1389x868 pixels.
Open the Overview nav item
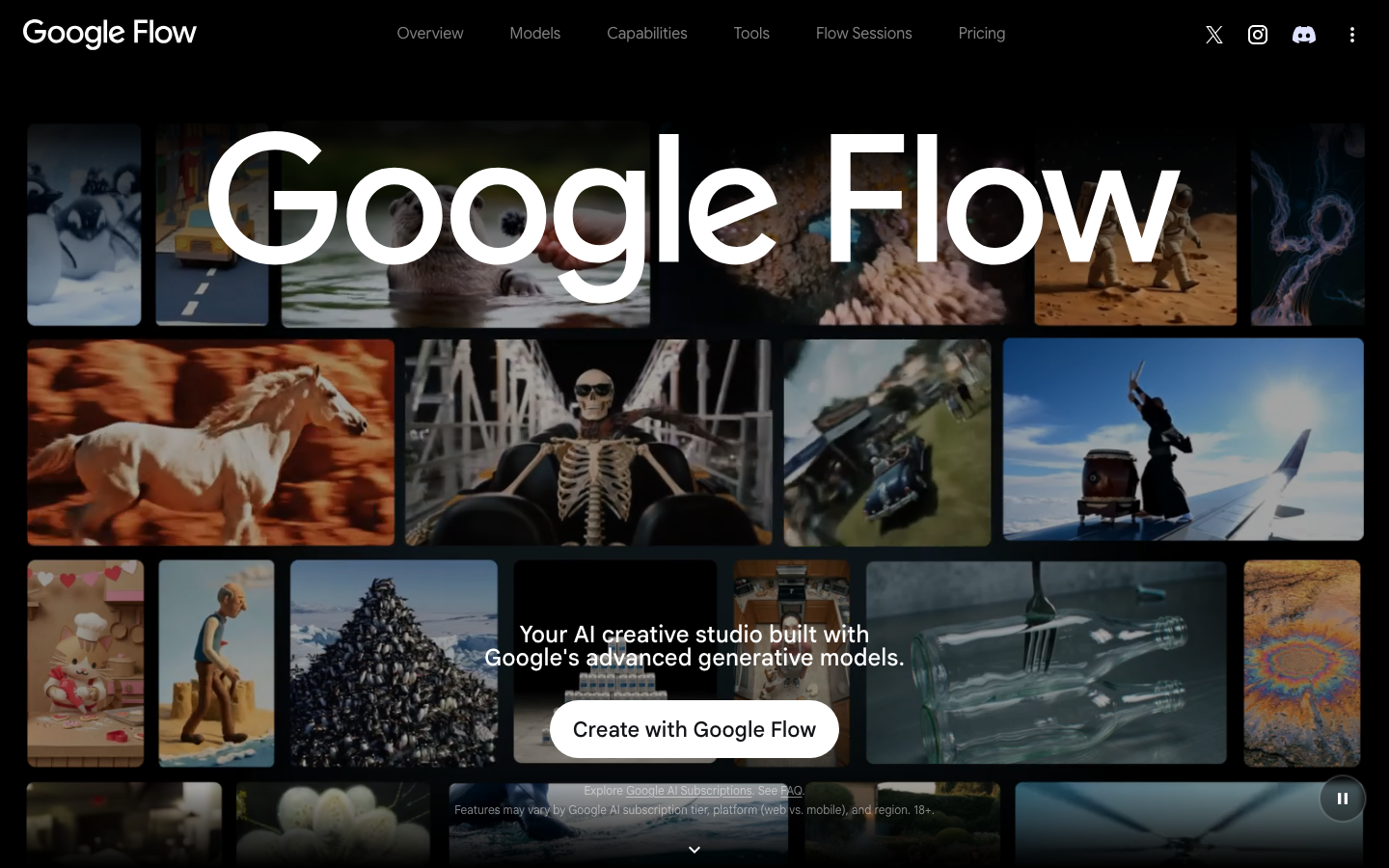coord(430,33)
